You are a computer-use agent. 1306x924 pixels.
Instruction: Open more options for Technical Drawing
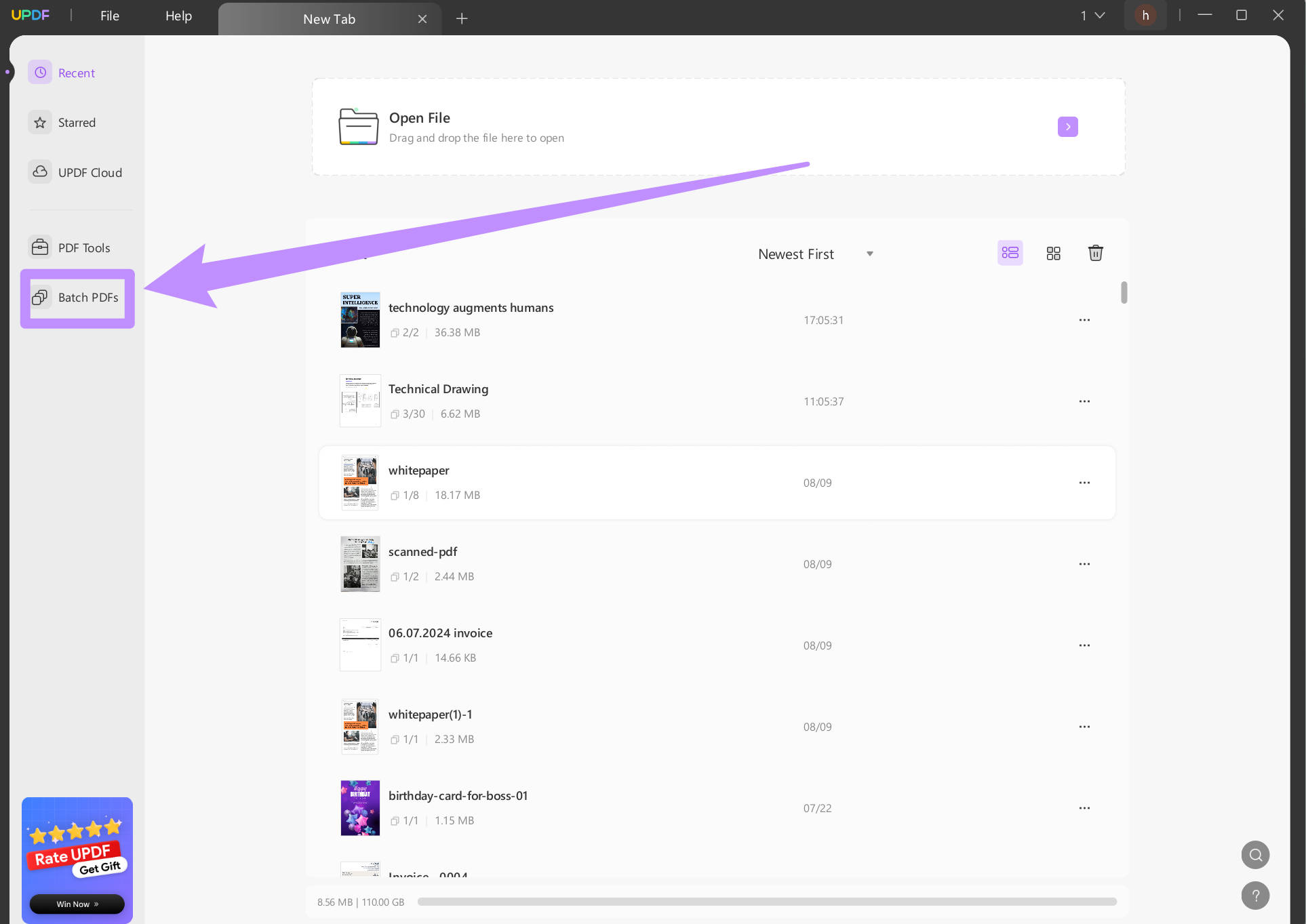pos(1084,401)
